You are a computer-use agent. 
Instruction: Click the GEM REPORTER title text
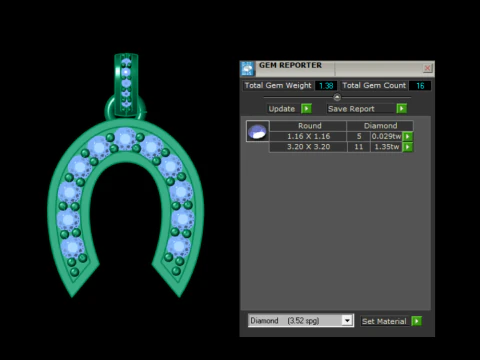click(290, 65)
